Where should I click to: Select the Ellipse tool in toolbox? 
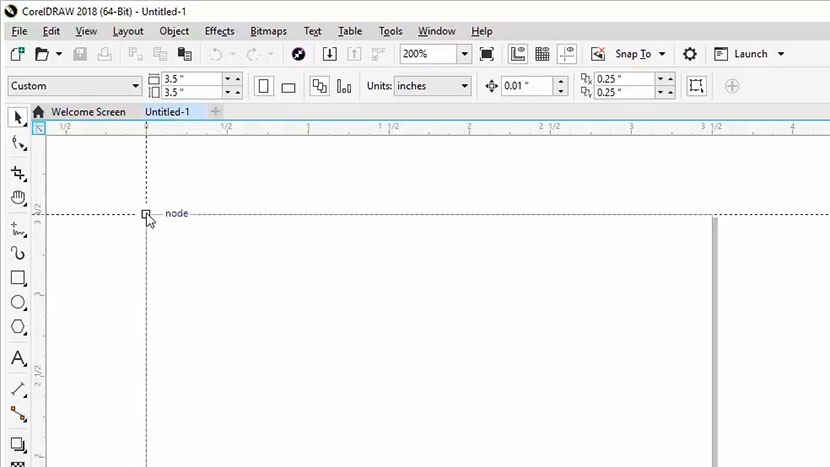pyautogui.click(x=18, y=302)
